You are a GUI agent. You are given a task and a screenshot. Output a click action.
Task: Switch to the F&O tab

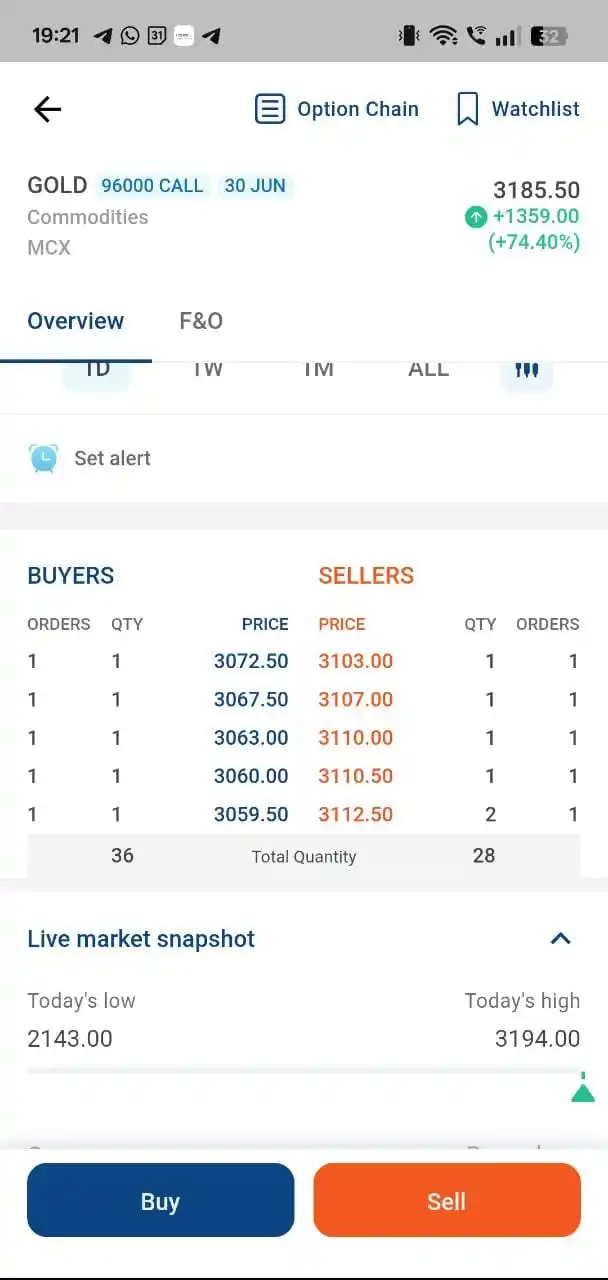coord(201,321)
